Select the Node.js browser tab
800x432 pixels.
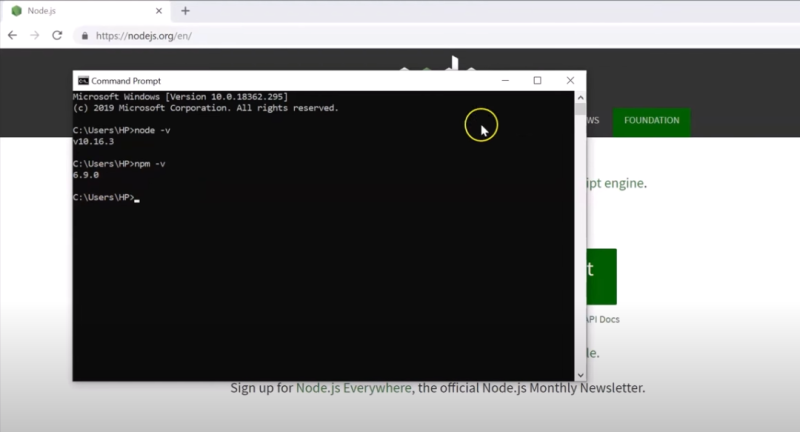click(x=80, y=11)
